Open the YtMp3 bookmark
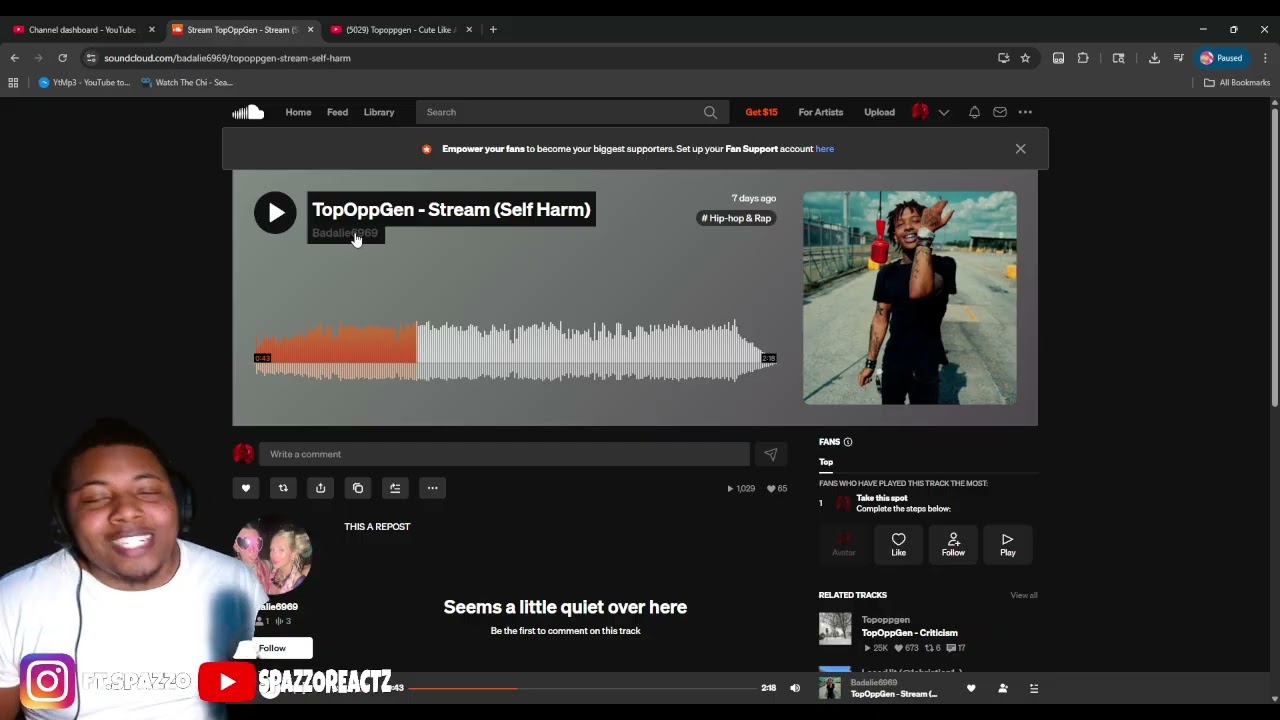This screenshot has width=1280, height=720. pos(84,83)
